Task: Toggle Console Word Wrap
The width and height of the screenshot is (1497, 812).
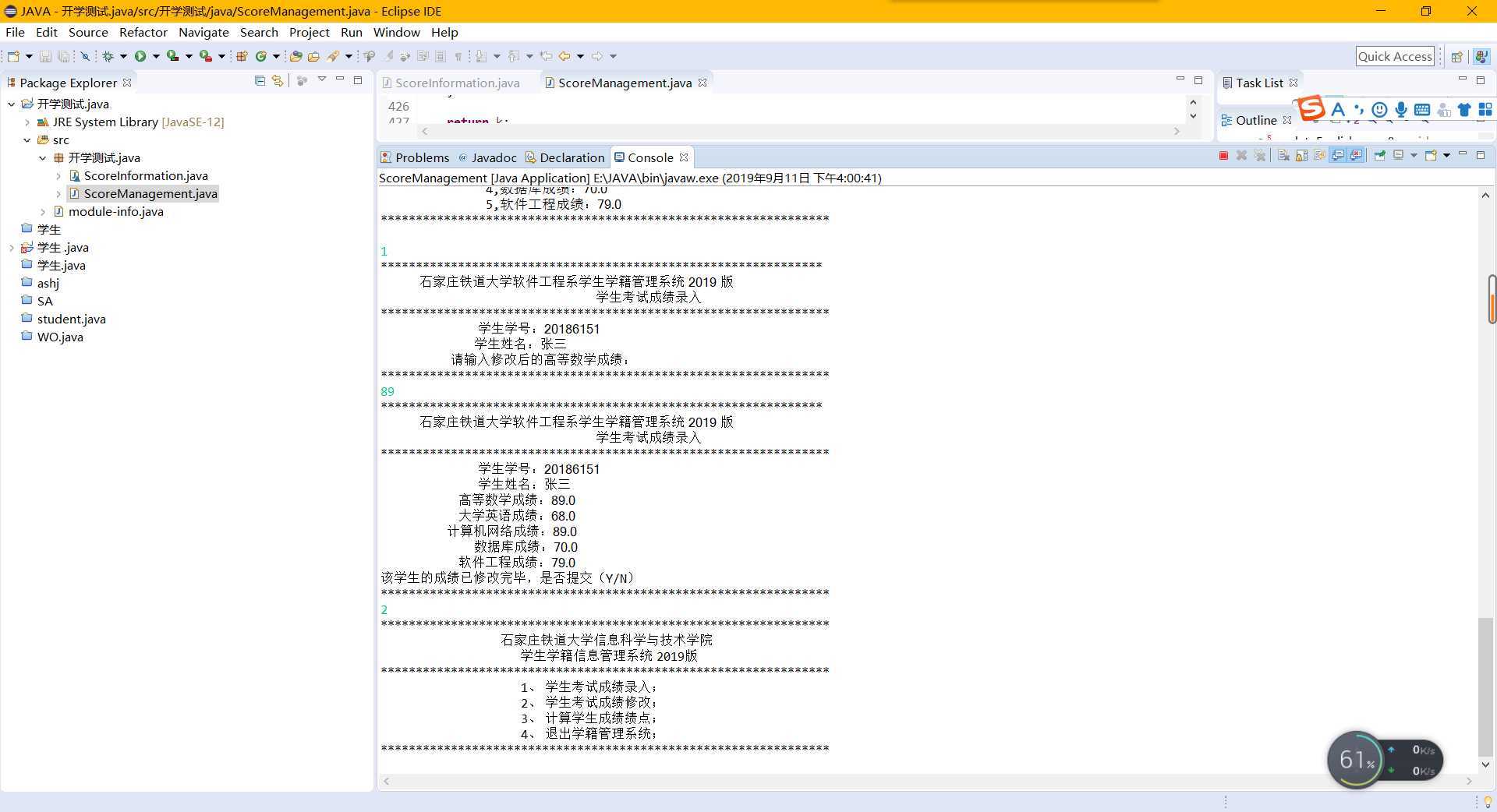Action: click(x=1319, y=156)
